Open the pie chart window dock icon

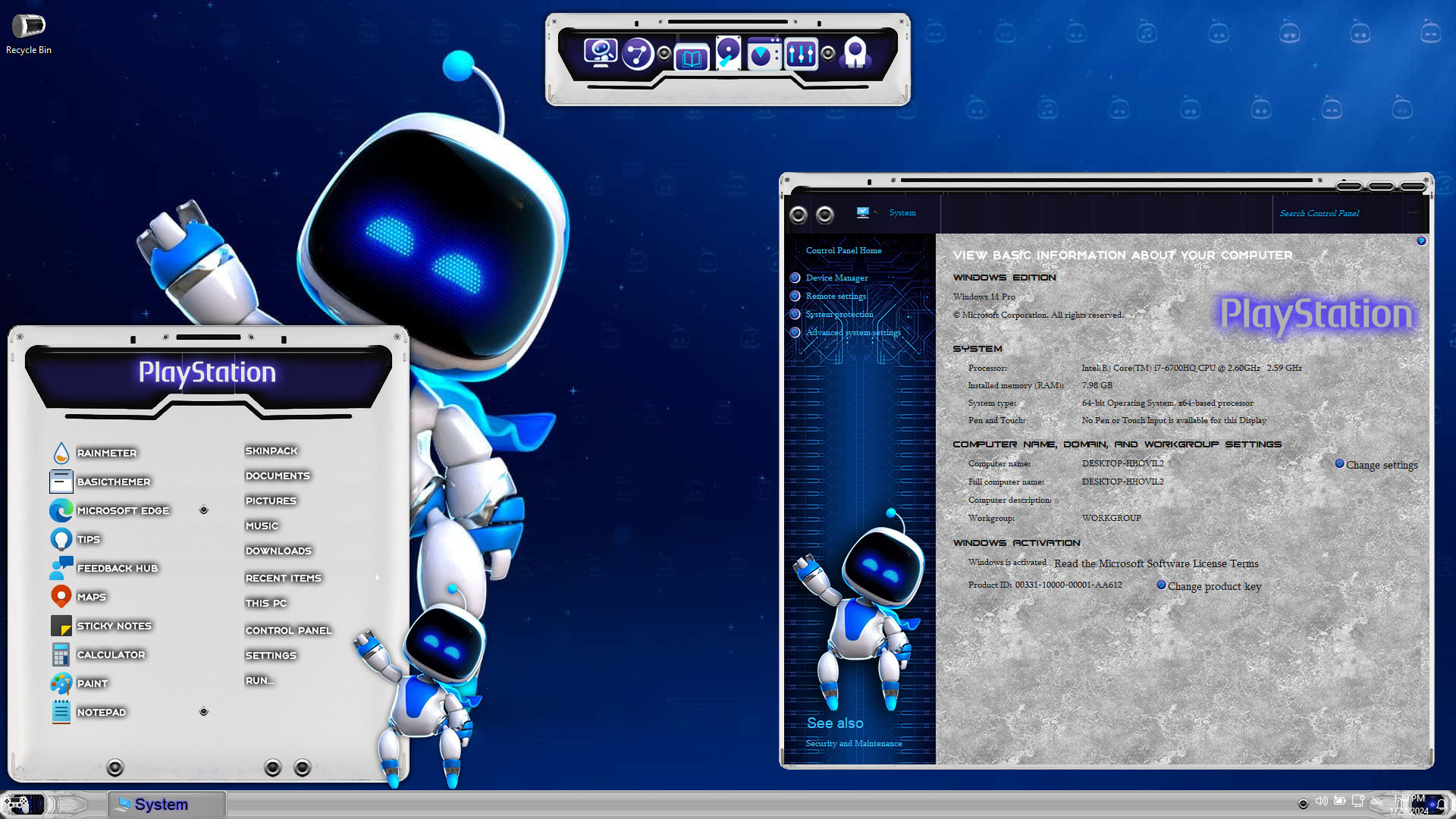763,54
